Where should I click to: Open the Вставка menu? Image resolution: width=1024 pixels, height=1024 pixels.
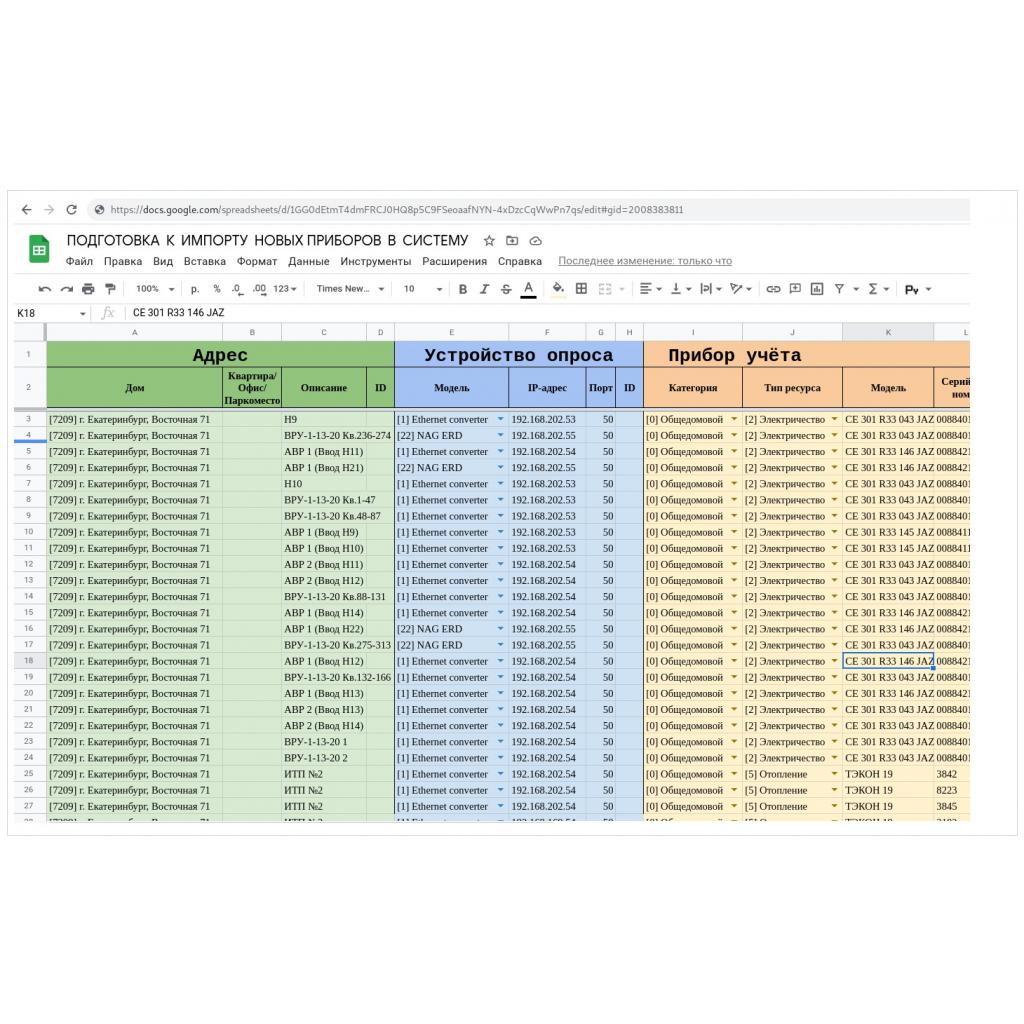204,261
